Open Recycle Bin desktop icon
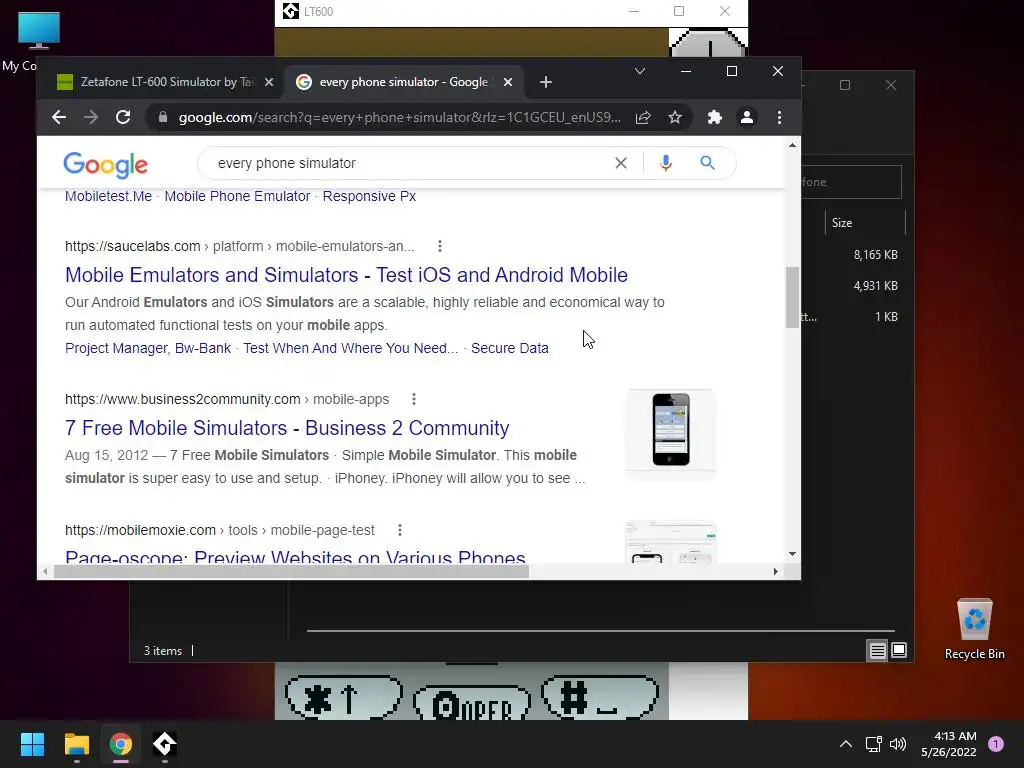This screenshot has height=768, width=1024. pyautogui.click(x=974, y=630)
